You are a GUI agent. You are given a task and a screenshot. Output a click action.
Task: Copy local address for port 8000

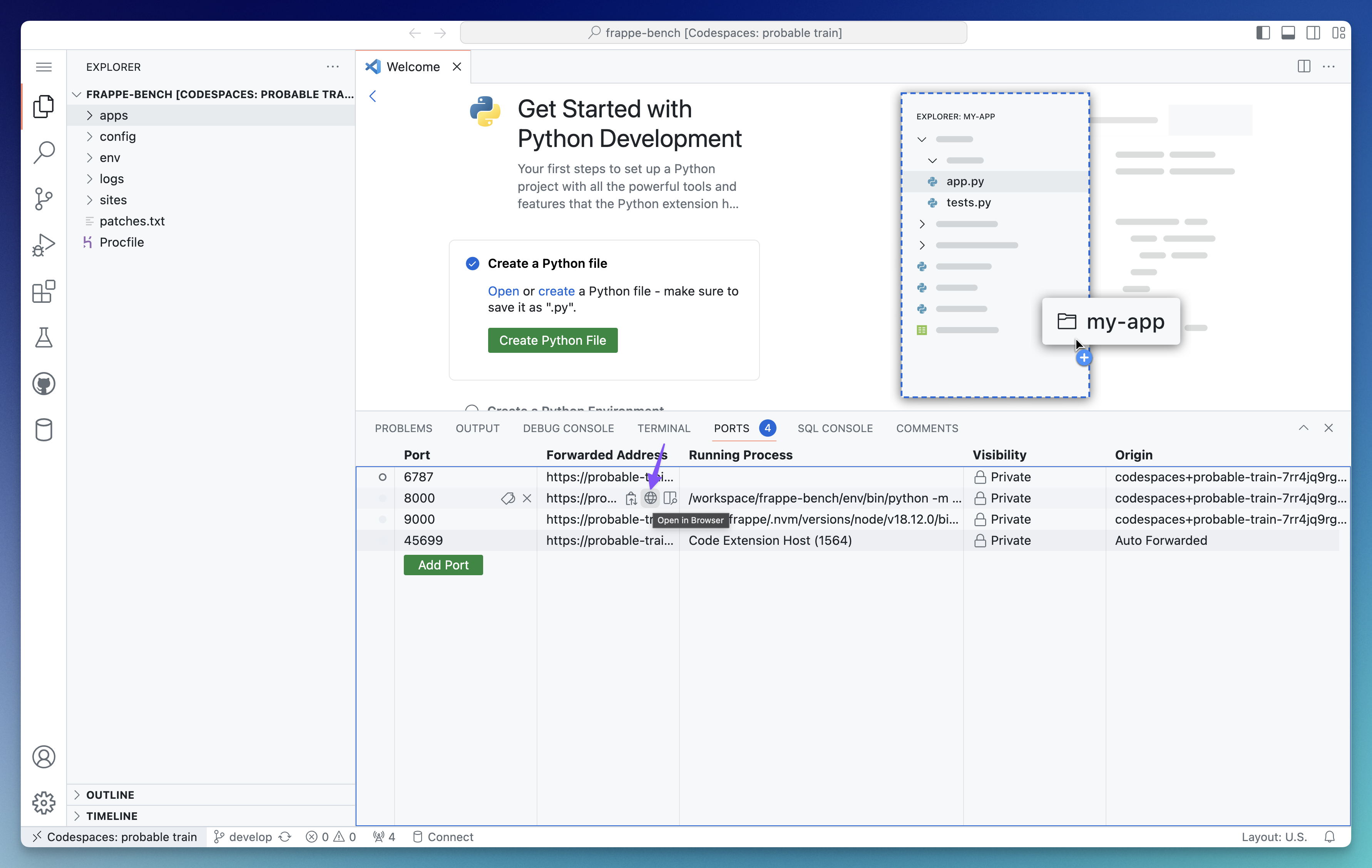631,498
